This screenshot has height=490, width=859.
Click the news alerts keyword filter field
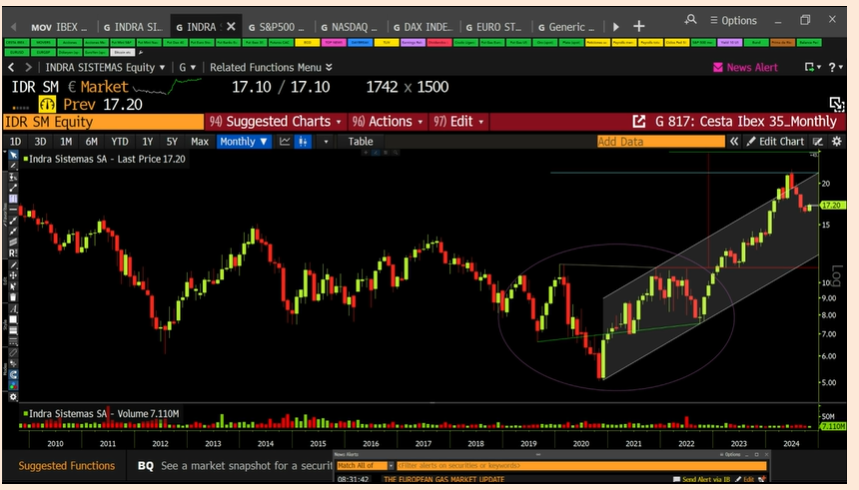581,465
